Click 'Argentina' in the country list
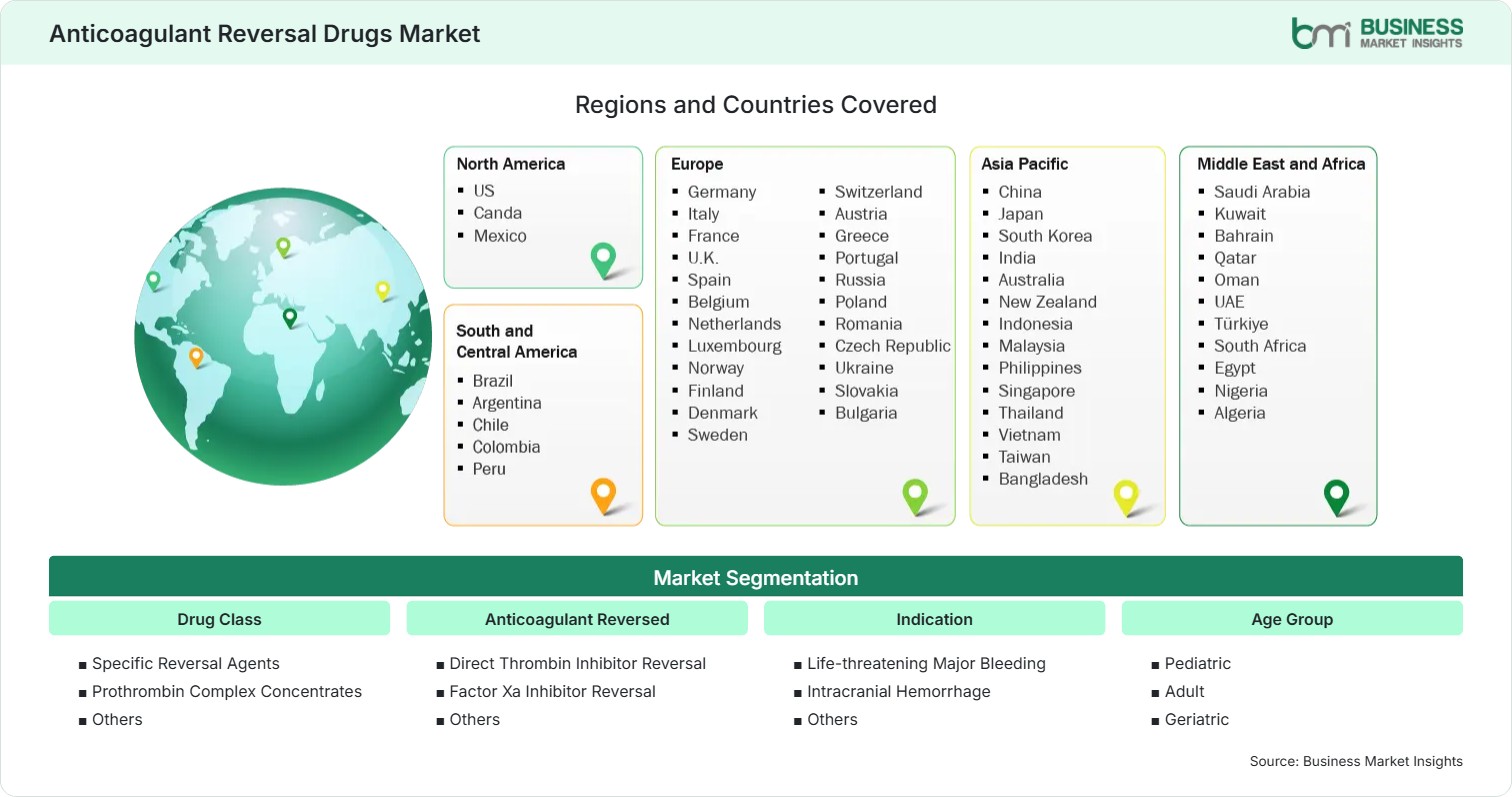1512x797 pixels. coord(507,402)
